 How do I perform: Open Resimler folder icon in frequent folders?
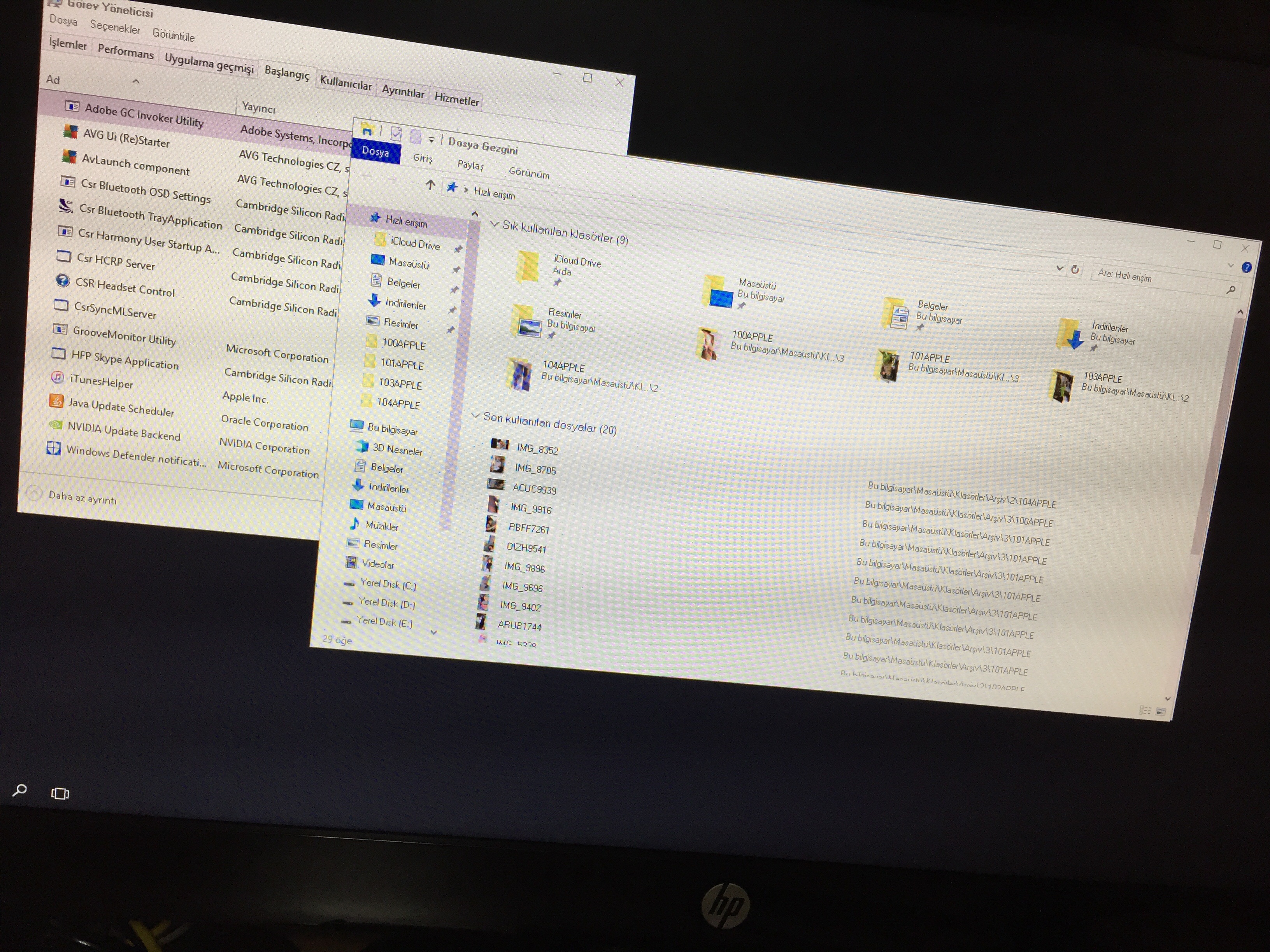(x=526, y=322)
